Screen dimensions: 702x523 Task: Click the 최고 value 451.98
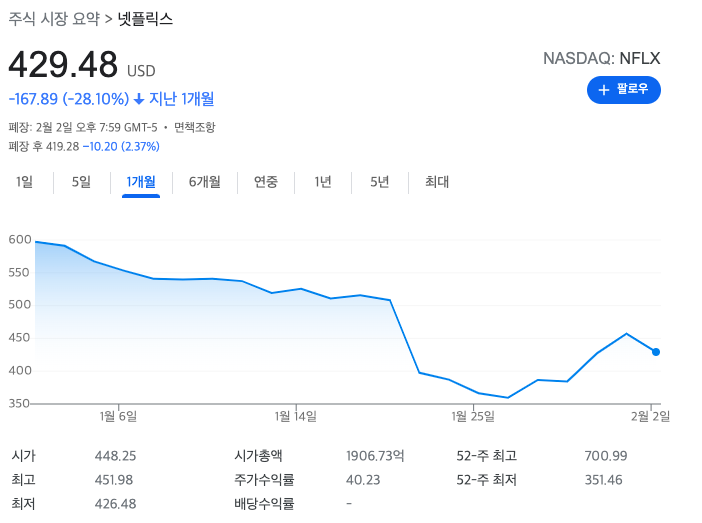[114, 480]
